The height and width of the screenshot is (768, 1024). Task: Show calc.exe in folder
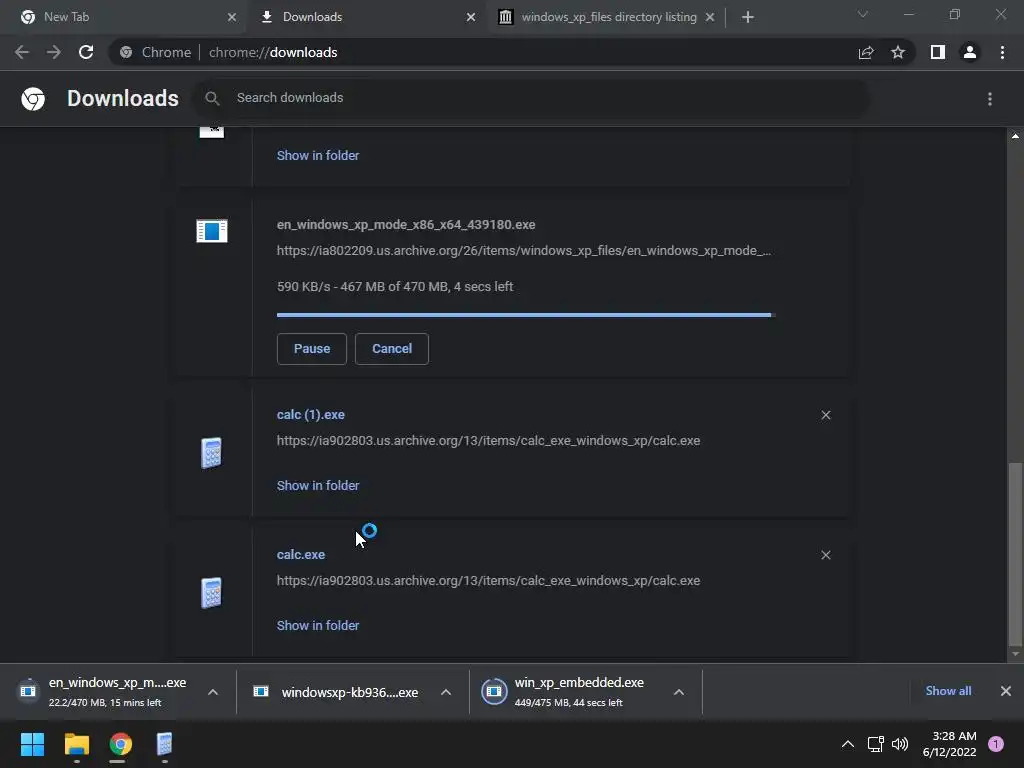pyautogui.click(x=318, y=626)
